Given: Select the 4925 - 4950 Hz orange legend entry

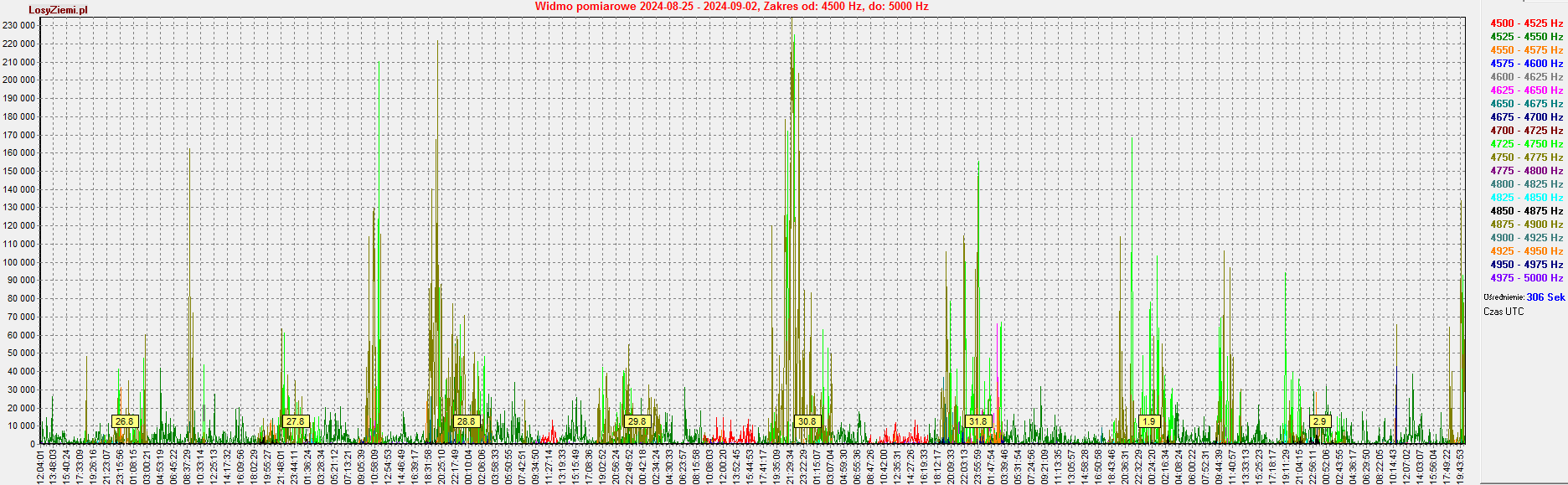Looking at the screenshot, I should click(x=1526, y=251).
